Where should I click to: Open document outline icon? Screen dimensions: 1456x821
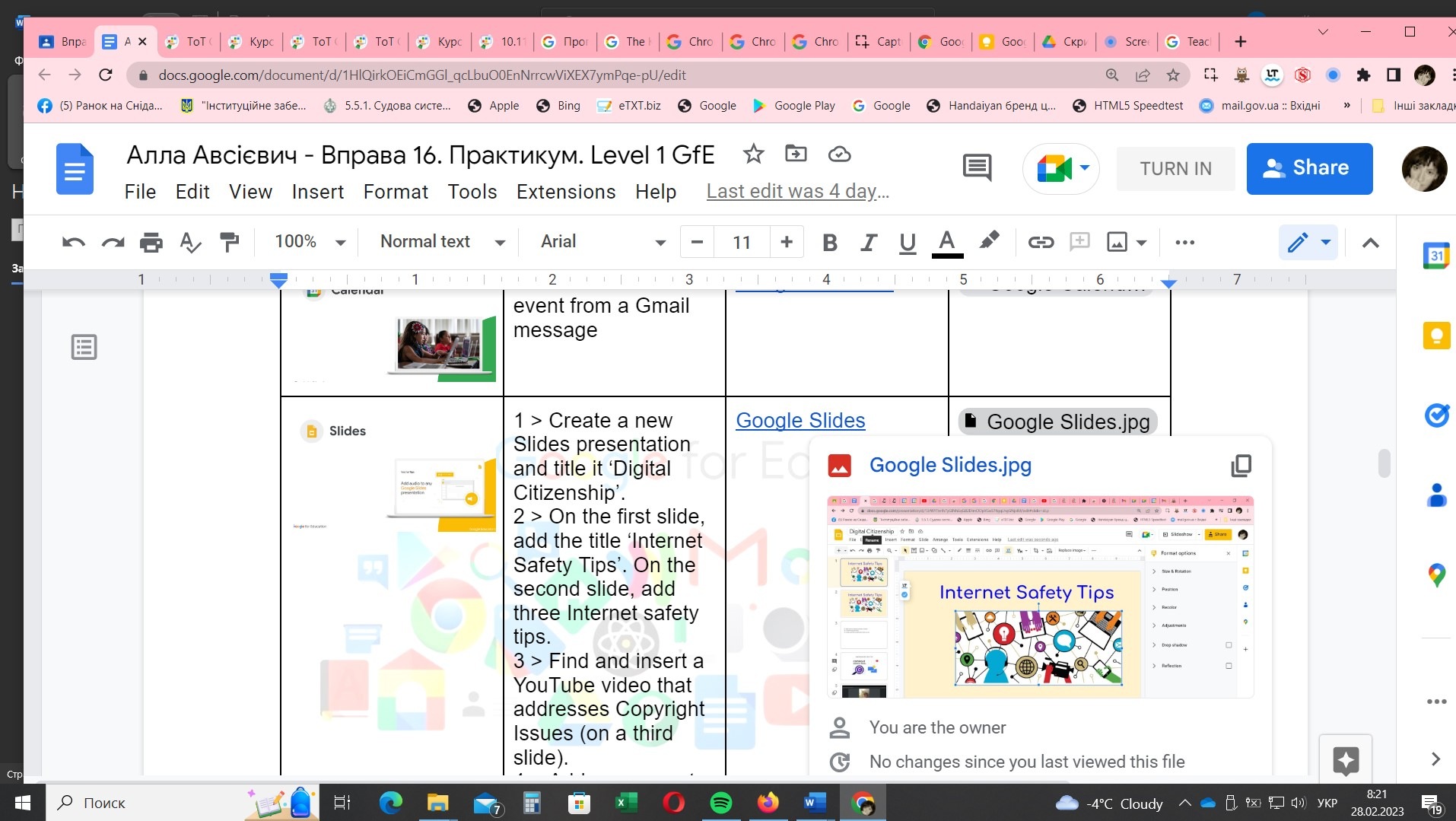tap(84, 347)
